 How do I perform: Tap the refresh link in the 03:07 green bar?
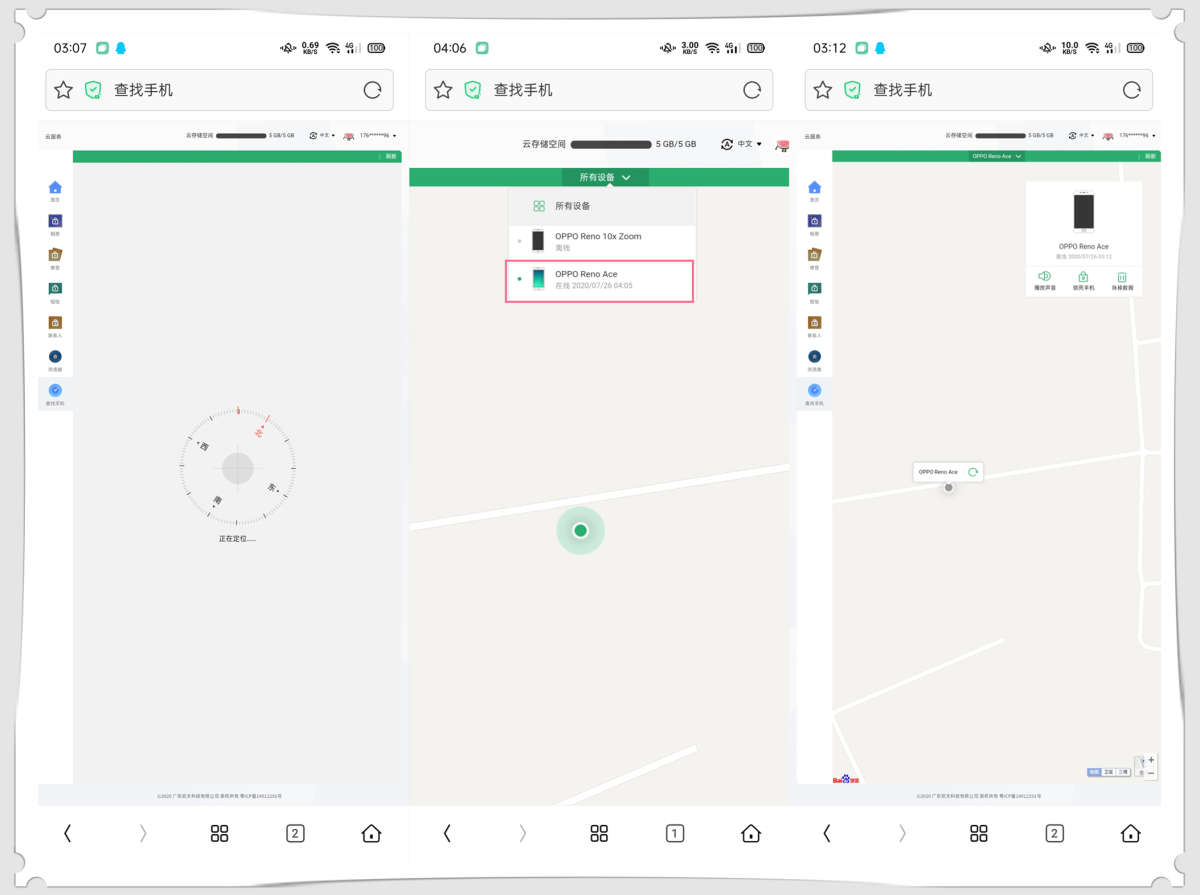pyautogui.click(x=392, y=156)
